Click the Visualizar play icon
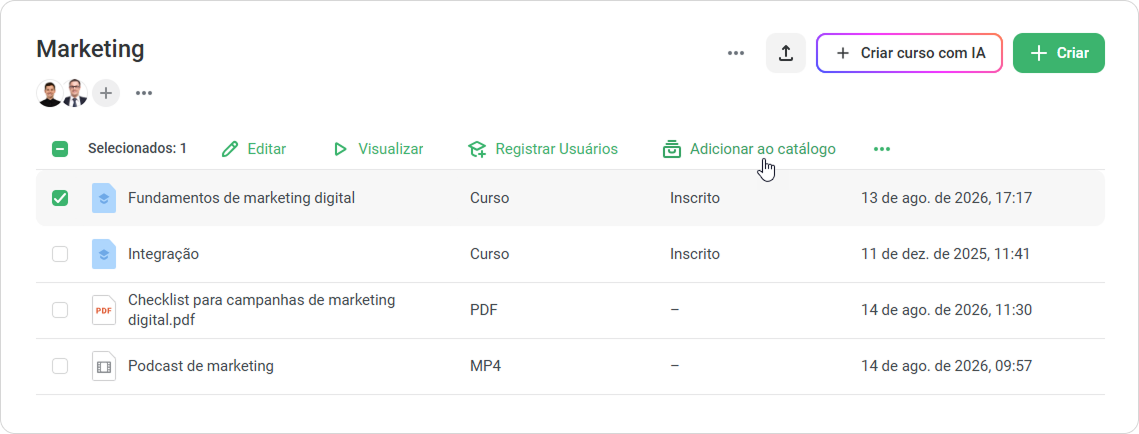Screen dimensions: 1139x434 [x=340, y=149]
